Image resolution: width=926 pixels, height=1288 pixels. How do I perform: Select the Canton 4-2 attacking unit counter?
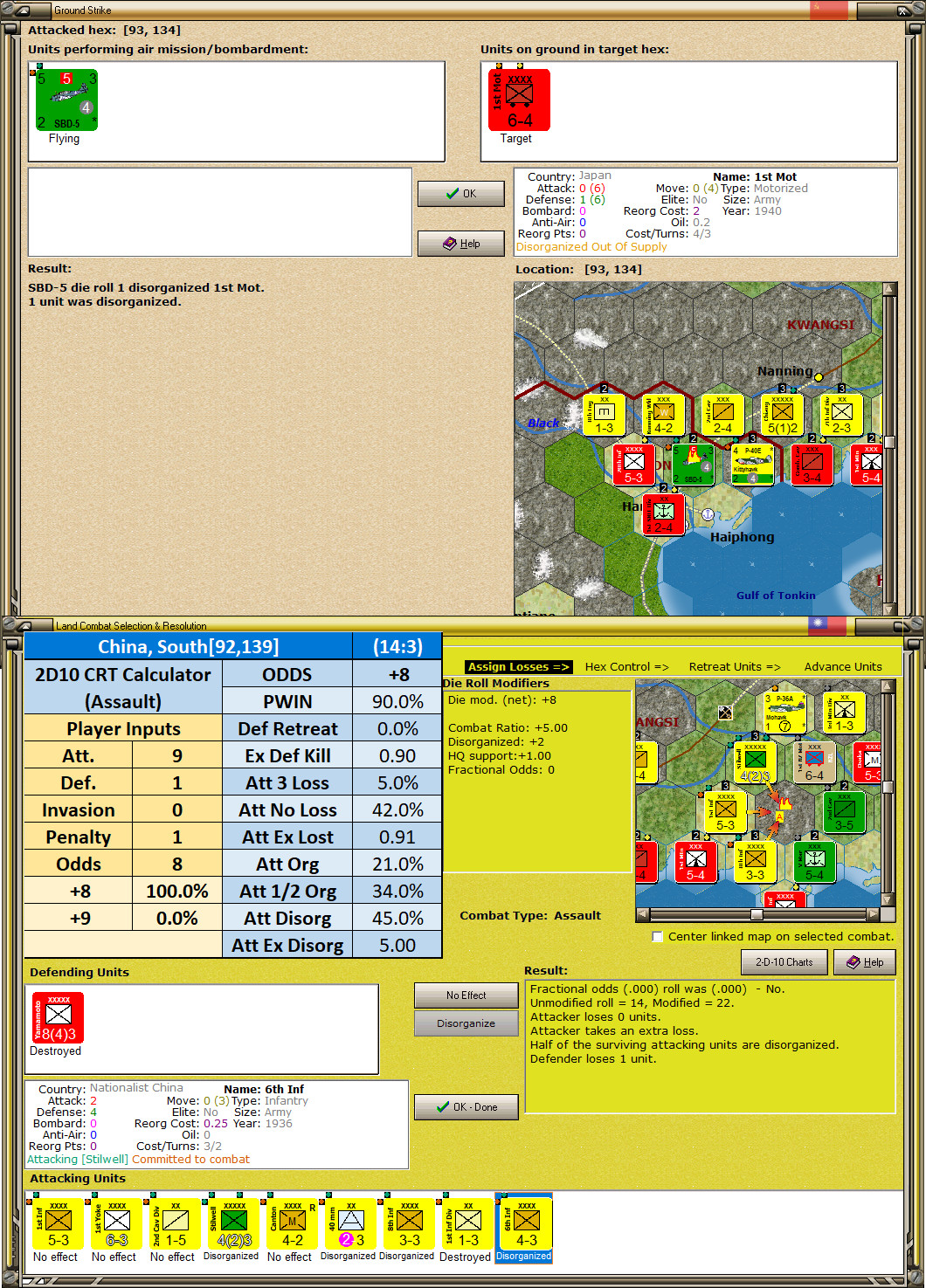pyautogui.click(x=292, y=1223)
